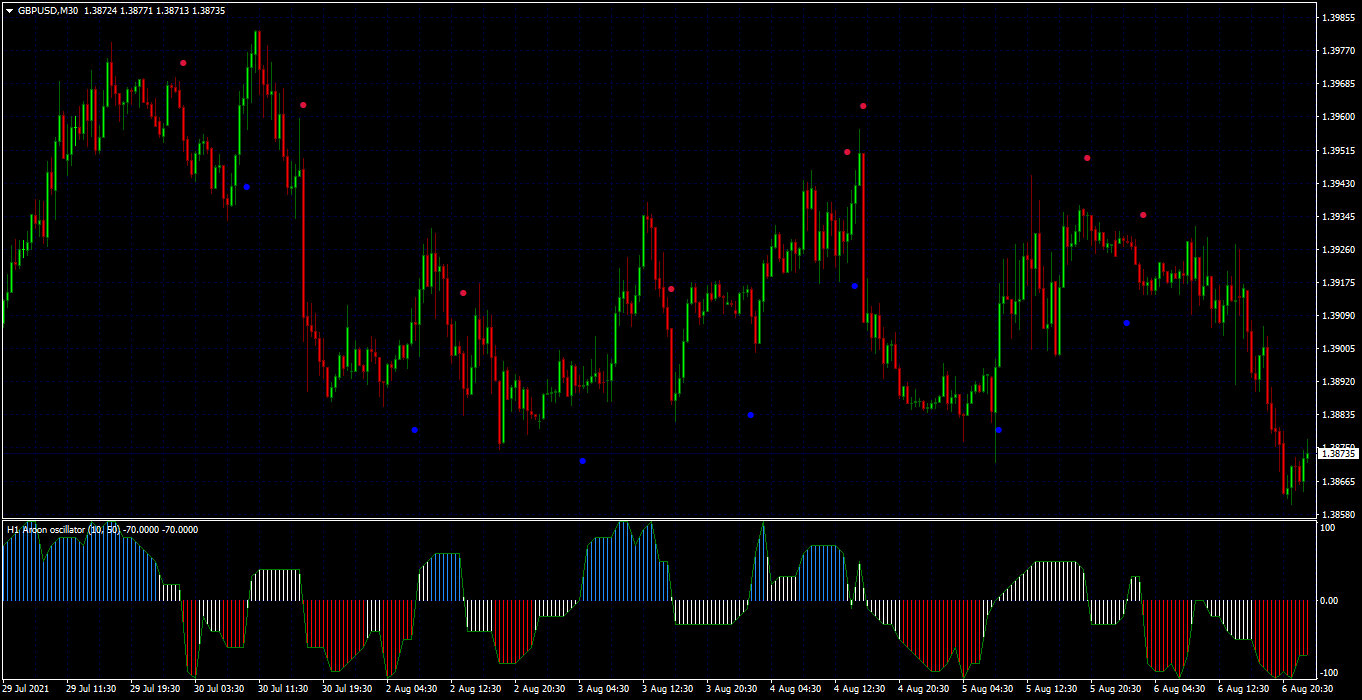Screen dimensions: 1362x700
Task: Click the 1.38665 price axis label
Action: [x=1338, y=482]
